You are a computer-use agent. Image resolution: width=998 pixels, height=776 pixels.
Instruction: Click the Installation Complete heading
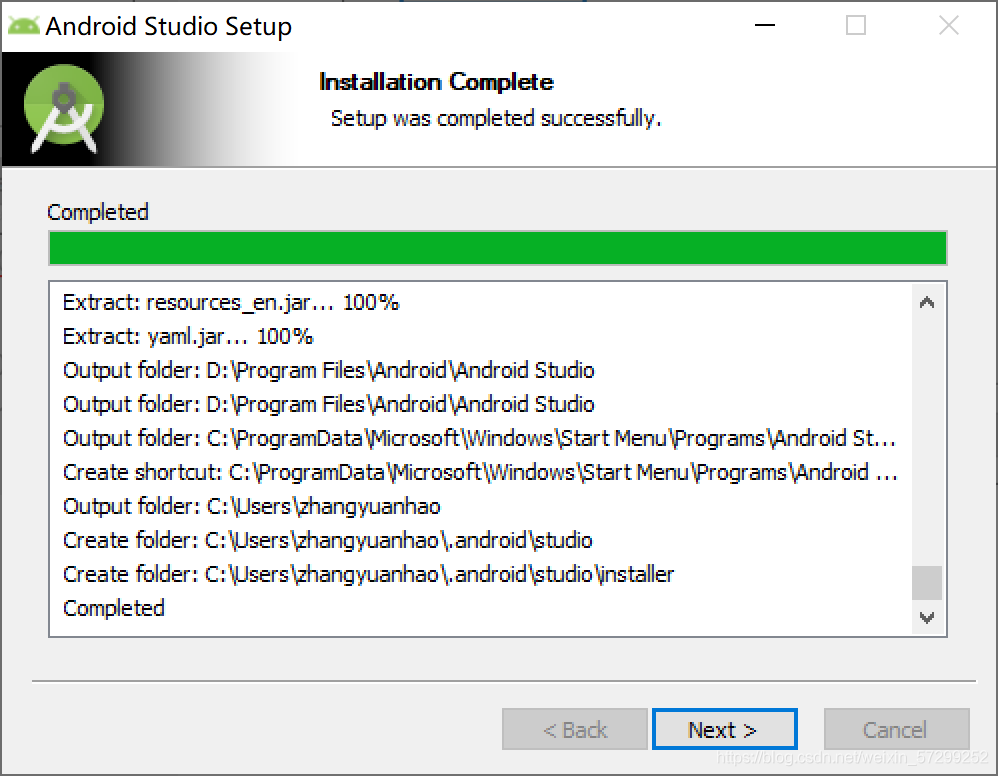tap(436, 82)
